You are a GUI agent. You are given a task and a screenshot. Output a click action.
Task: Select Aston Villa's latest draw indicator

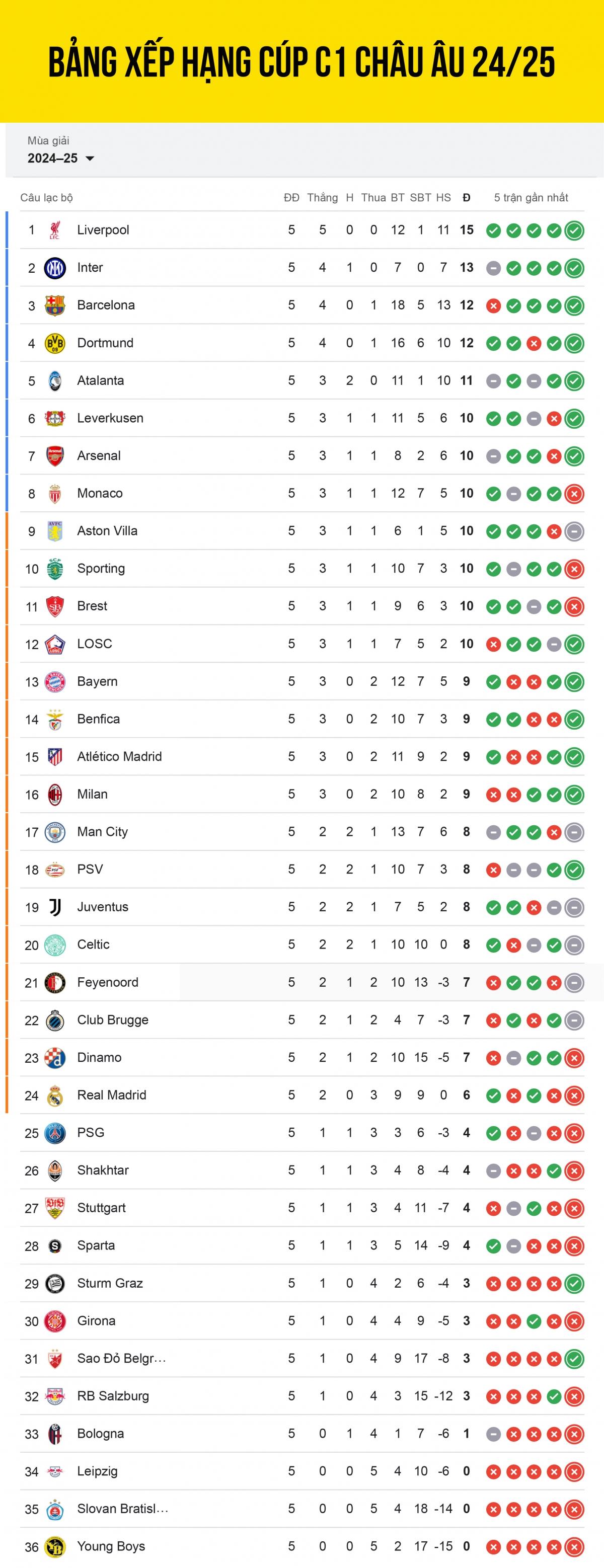574,531
